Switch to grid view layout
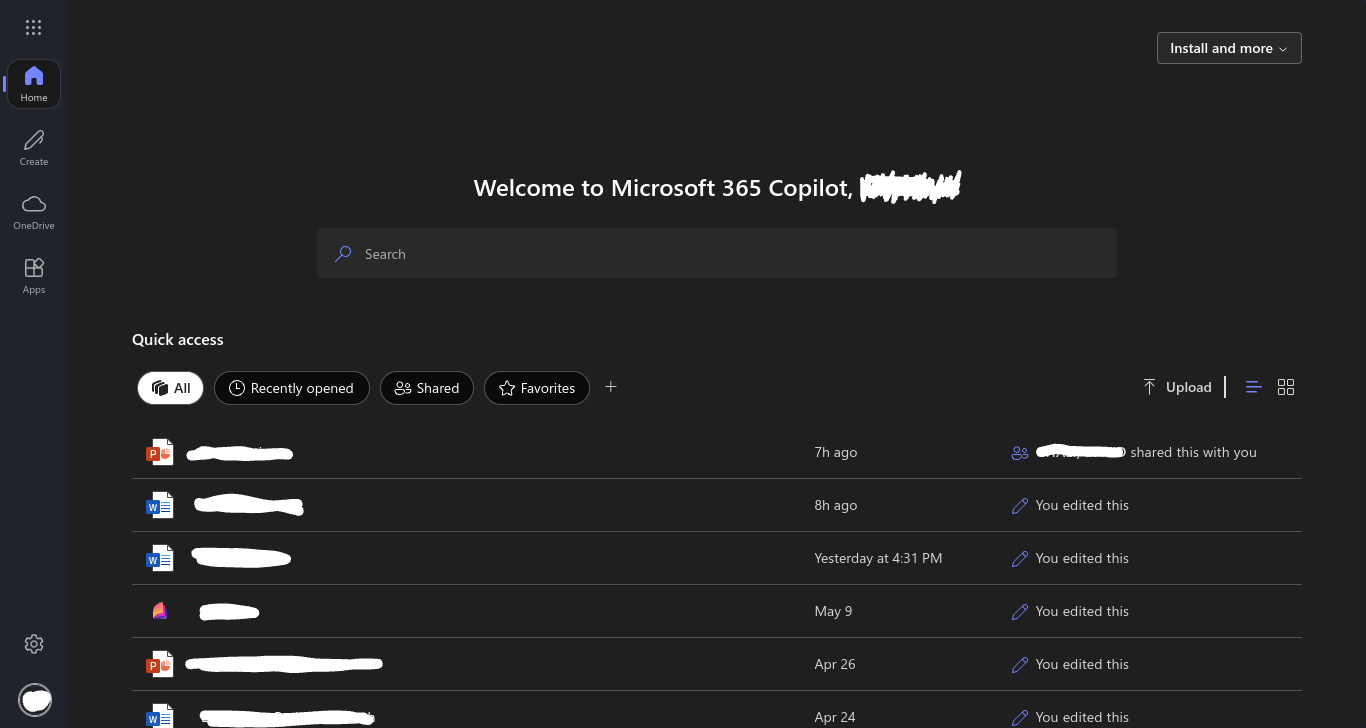 click(1286, 387)
